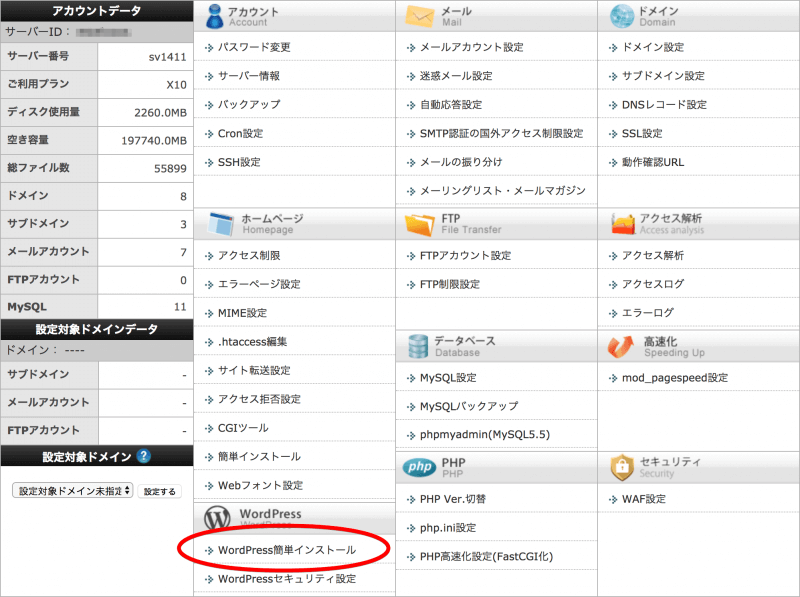Click the disk usage value 2260.0MB
The height and width of the screenshot is (597, 800).
pyautogui.click(x=160, y=113)
